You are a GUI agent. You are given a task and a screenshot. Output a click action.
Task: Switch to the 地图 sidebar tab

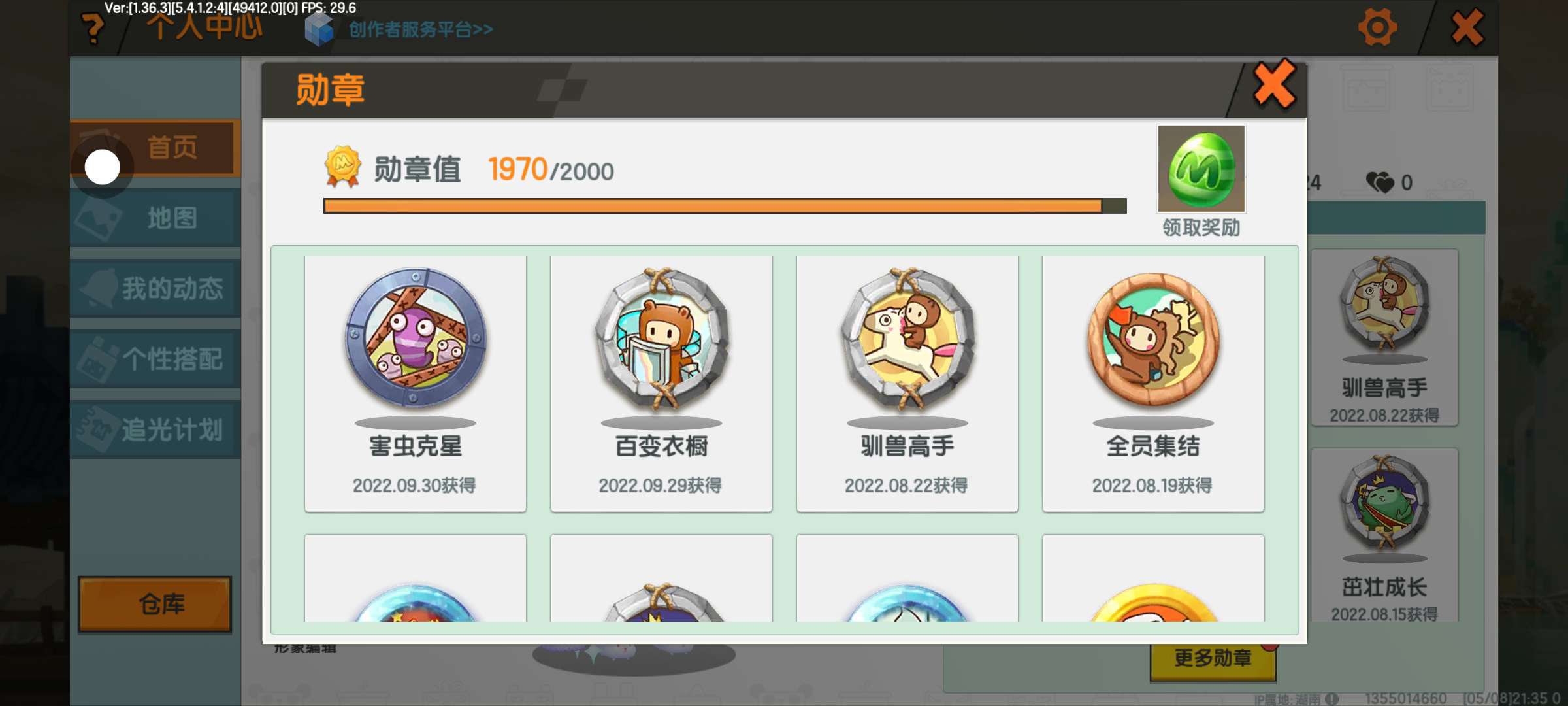(x=155, y=218)
